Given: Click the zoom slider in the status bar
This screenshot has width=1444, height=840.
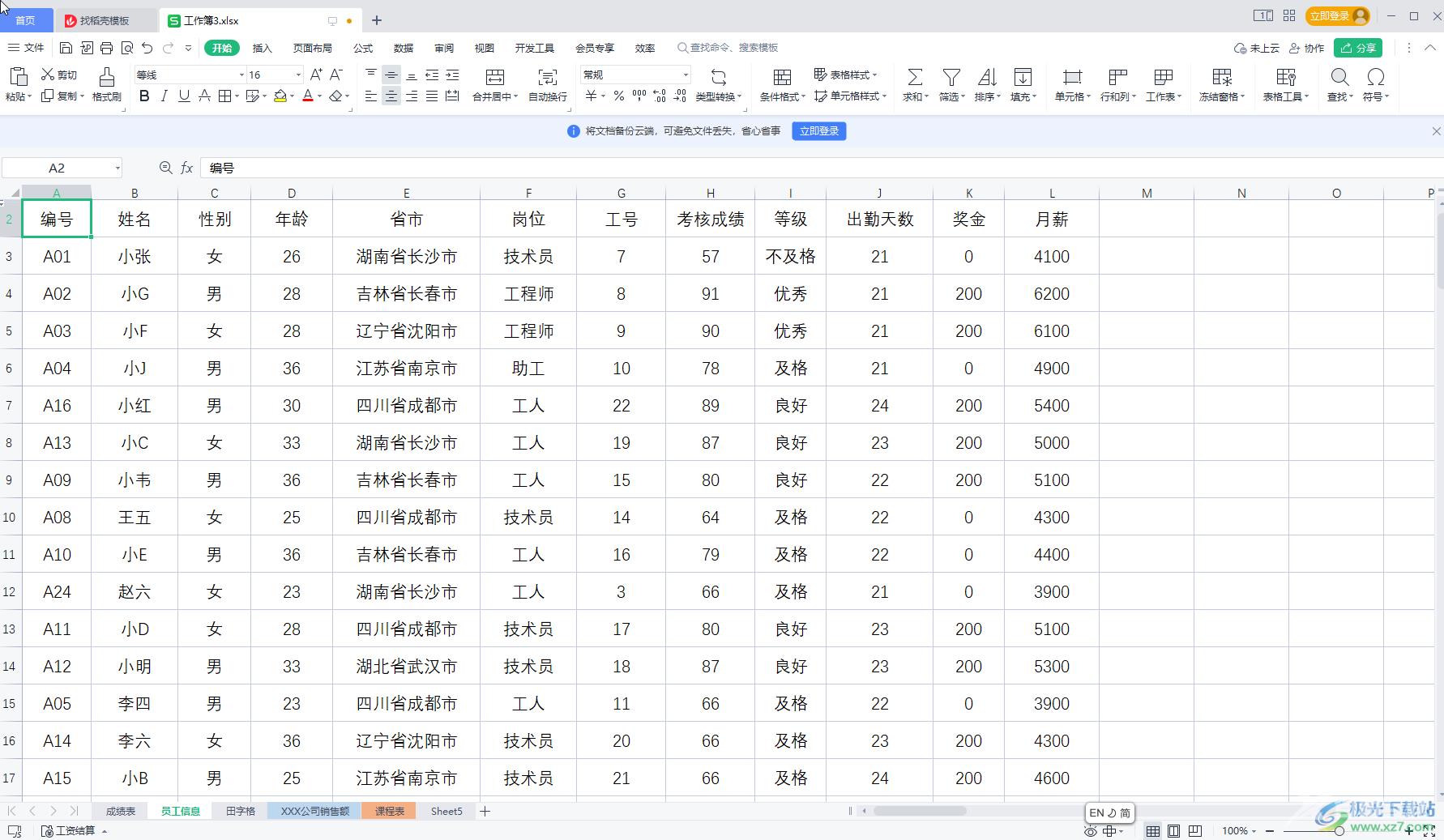Looking at the screenshot, I should [x=1339, y=831].
